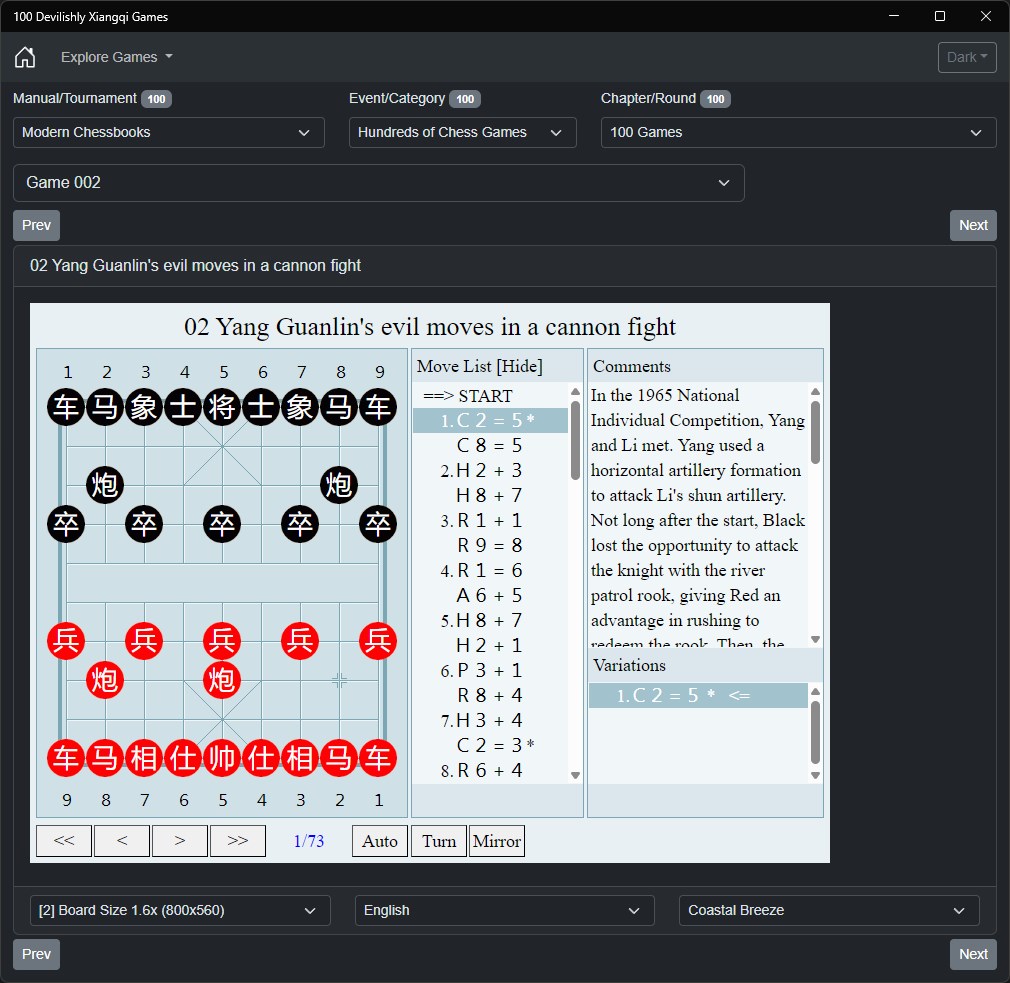Click the variations scrollbar thumb

(815, 732)
